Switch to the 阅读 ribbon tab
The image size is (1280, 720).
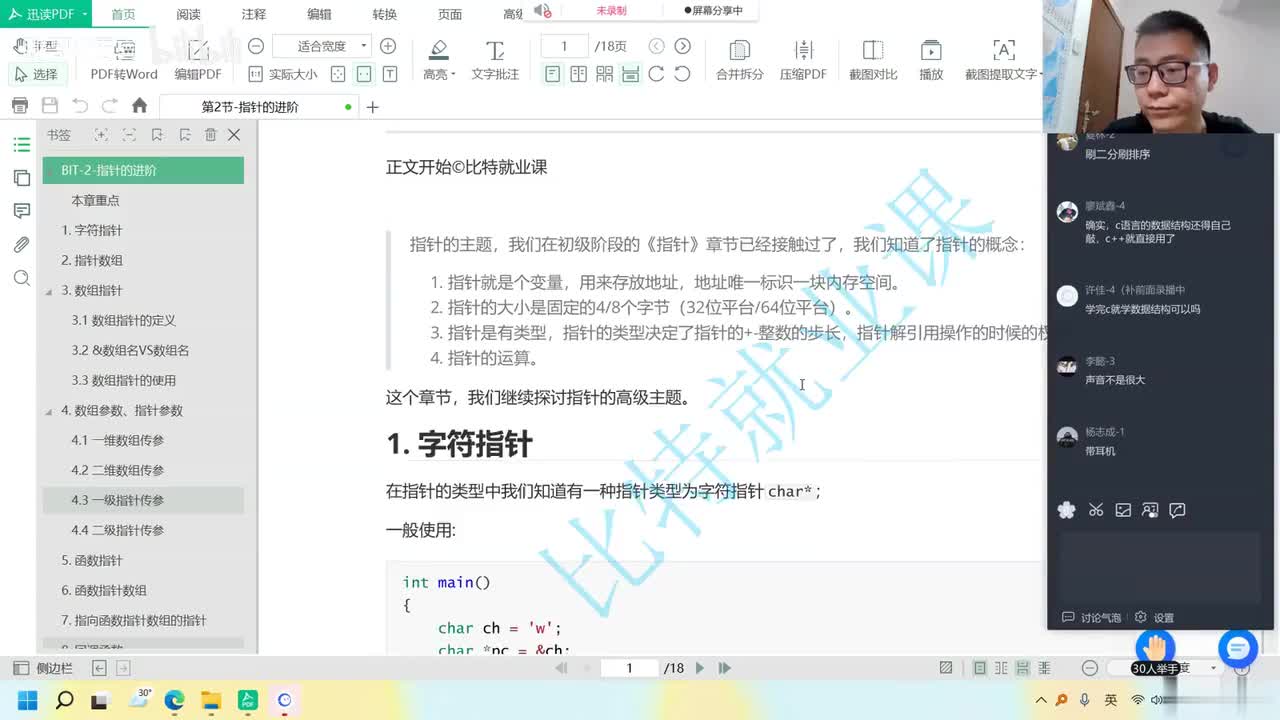pos(188,14)
